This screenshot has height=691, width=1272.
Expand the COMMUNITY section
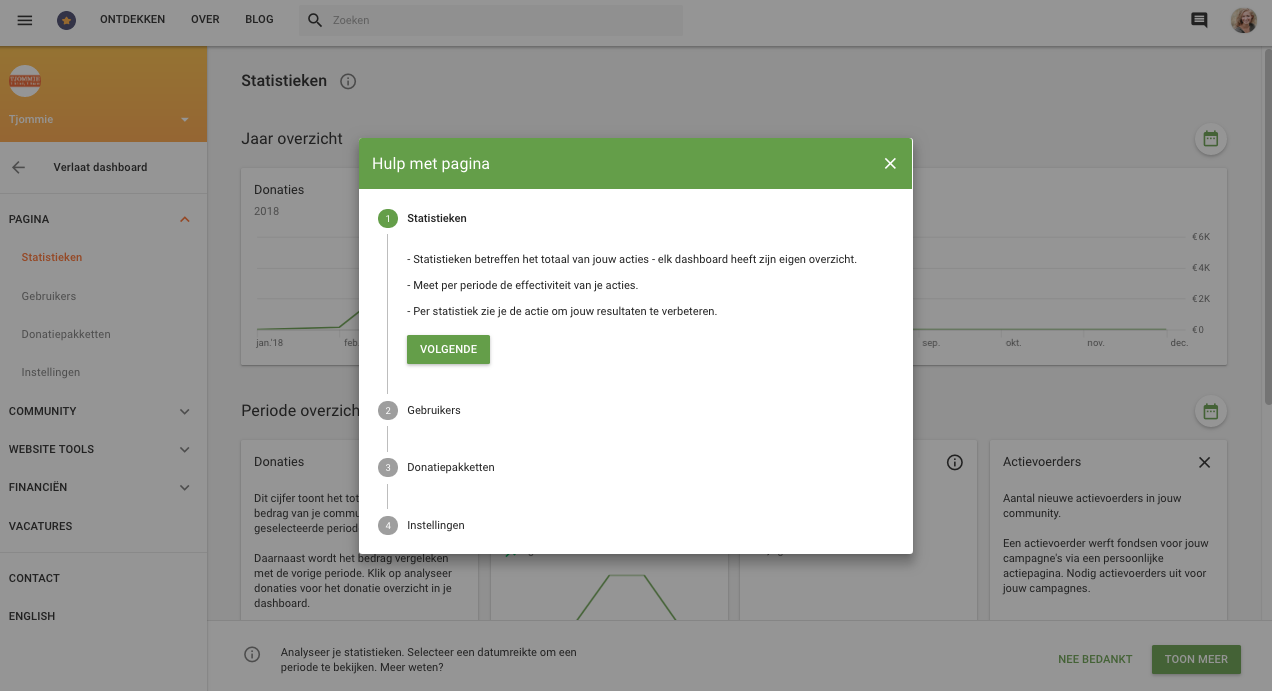pyautogui.click(x=185, y=411)
